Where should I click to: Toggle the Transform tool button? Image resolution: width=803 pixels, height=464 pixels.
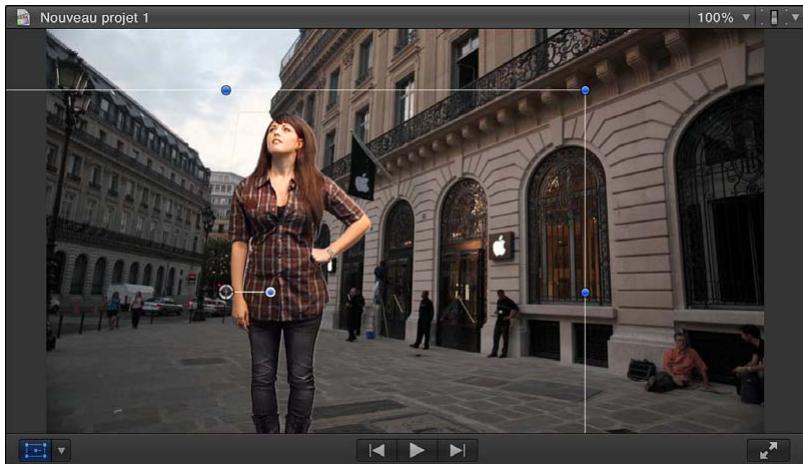[x=35, y=451]
